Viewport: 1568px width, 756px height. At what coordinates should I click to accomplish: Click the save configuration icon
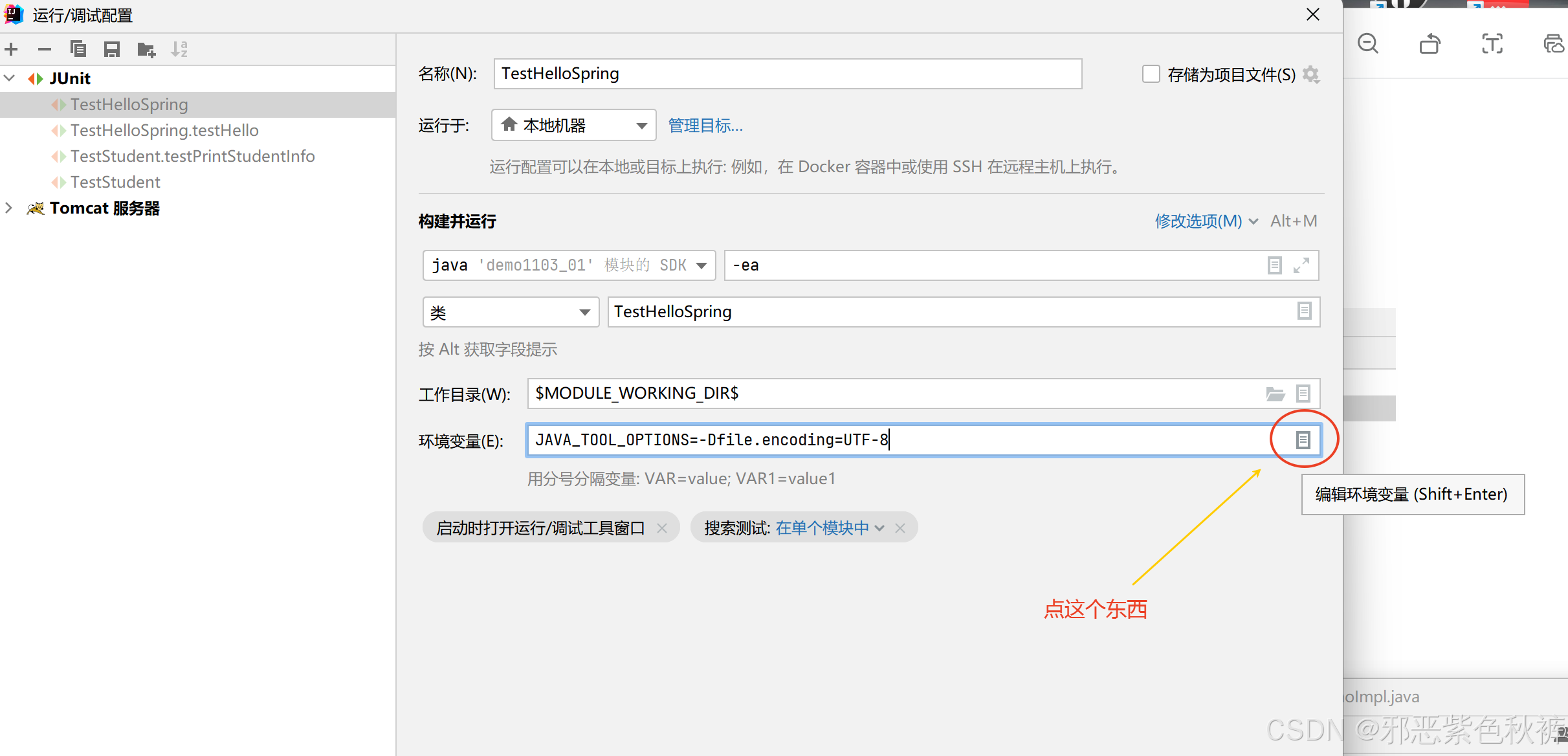pos(112,49)
